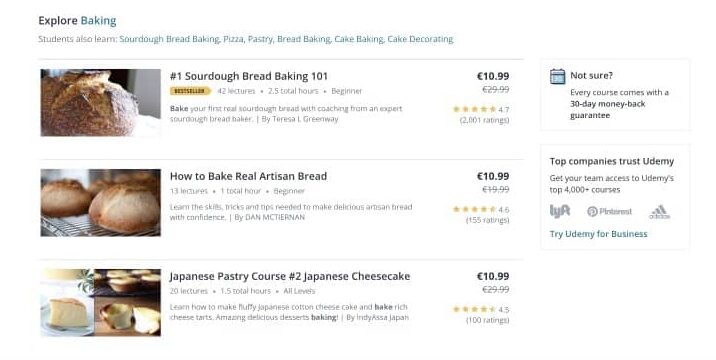Open How to Bake Real Artisan Bread title
This screenshot has height=360, width=716.
point(248,176)
